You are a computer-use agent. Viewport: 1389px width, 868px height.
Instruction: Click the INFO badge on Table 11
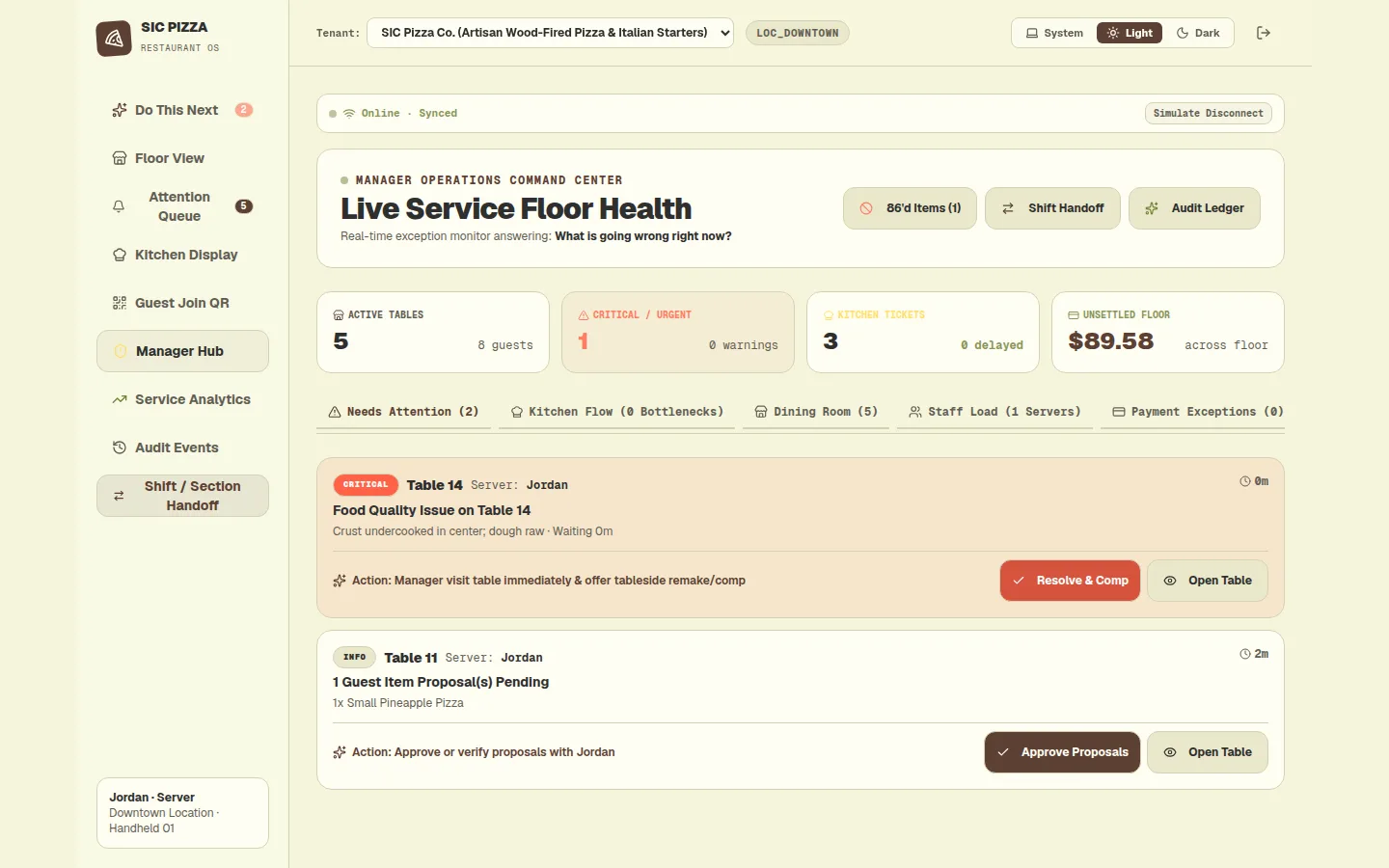pos(354,658)
